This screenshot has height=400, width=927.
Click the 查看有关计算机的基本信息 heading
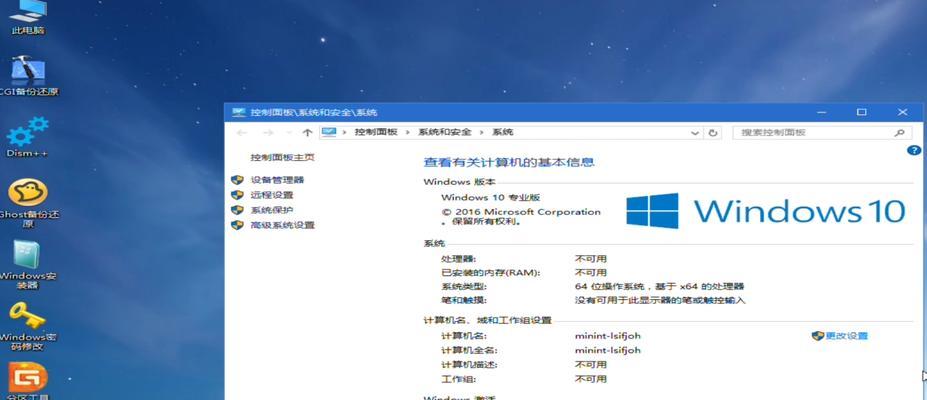tap(509, 162)
